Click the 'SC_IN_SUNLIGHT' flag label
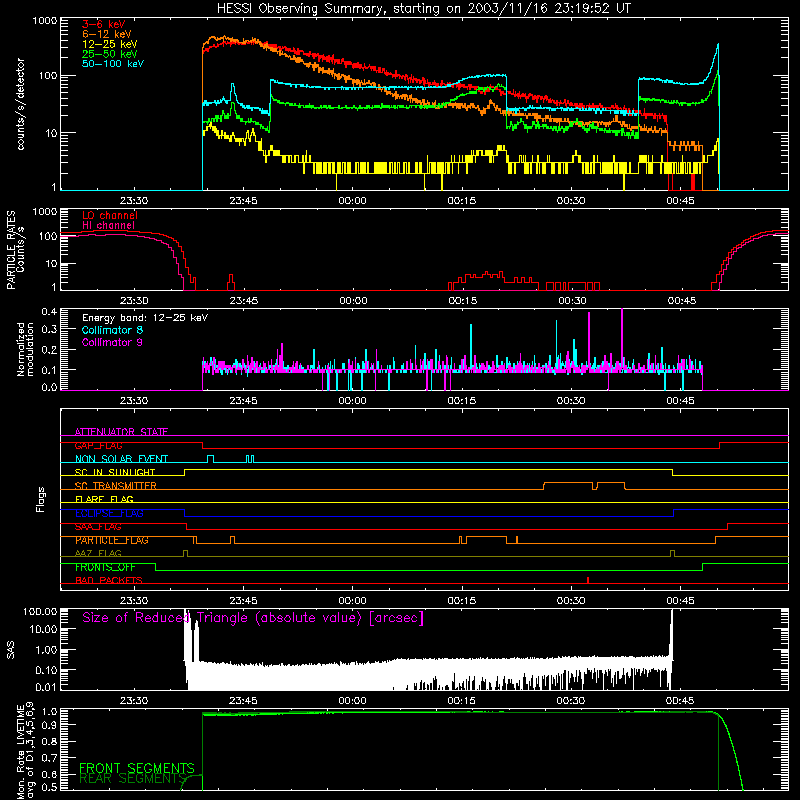Image resolution: width=800 pixels, height=800 pixels. 115,472
